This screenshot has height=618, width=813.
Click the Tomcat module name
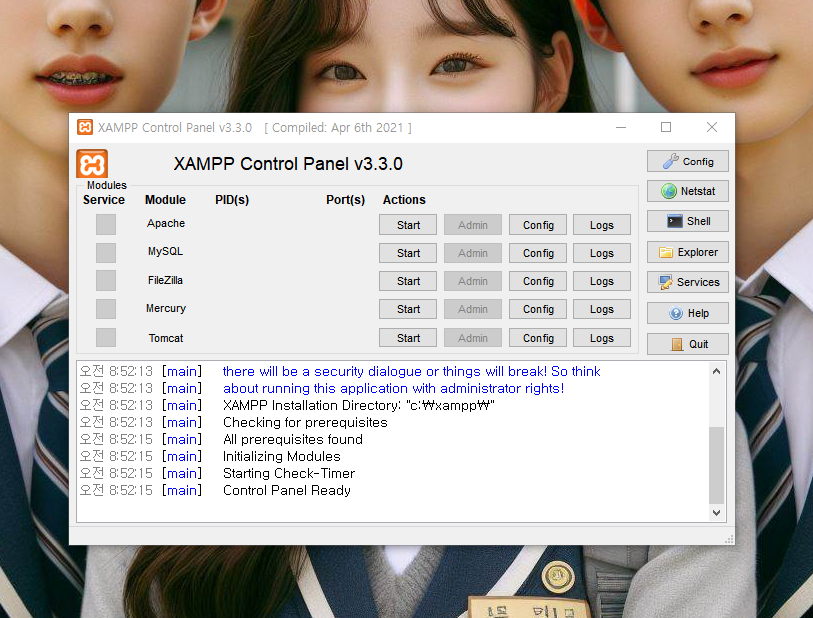(166, 338)
